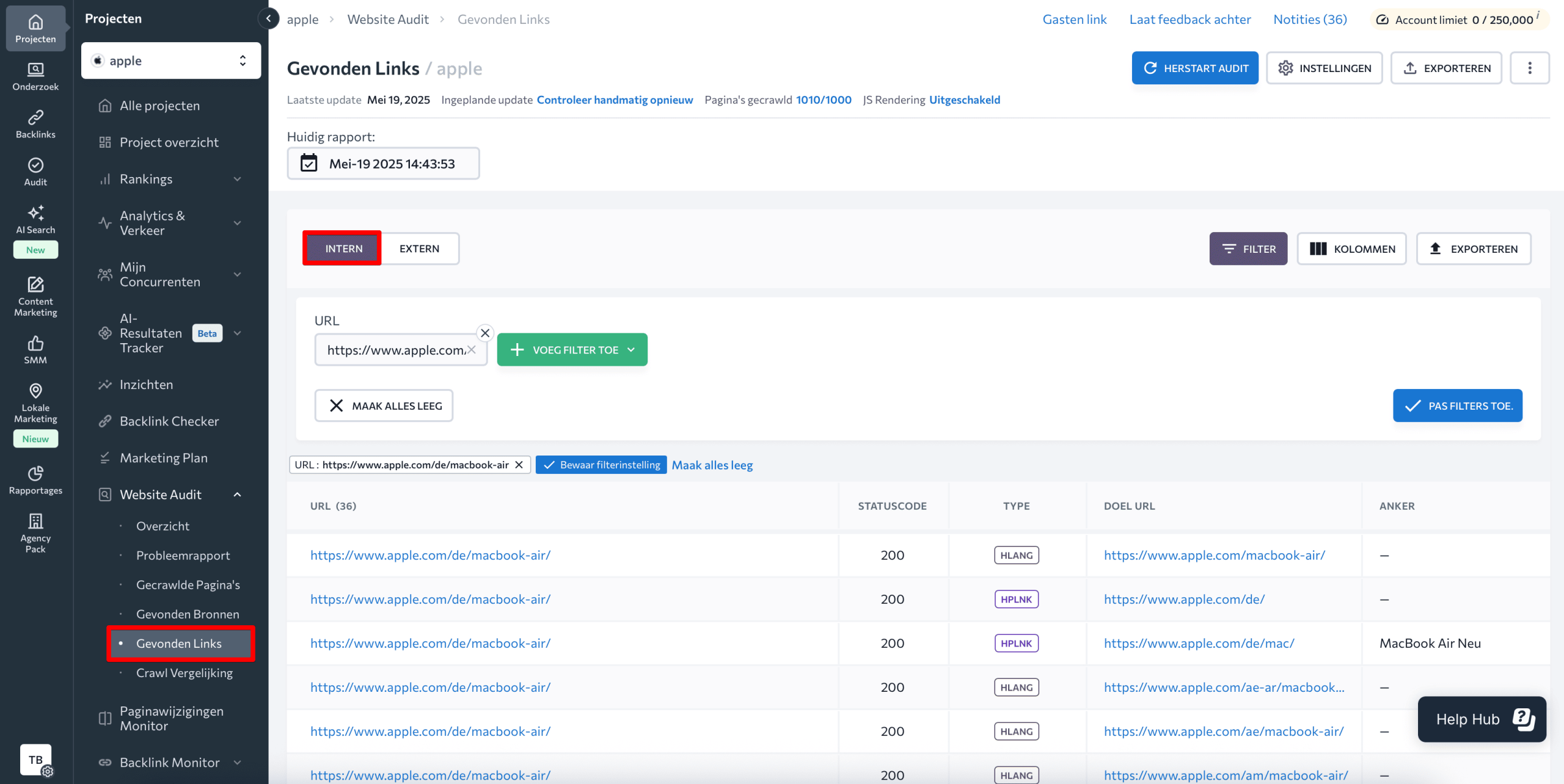Open Gecrawlde Pagina's under Website Audit
The image size is (1564, 784).
[x=188, y=585]
